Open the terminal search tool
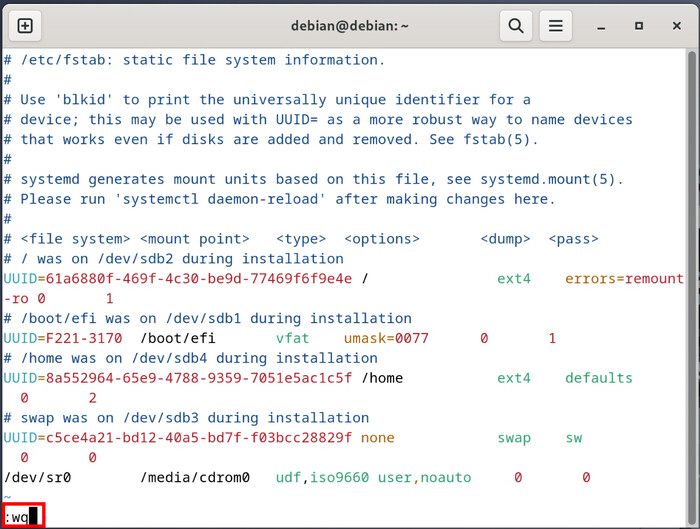 [x=516, y=26]
